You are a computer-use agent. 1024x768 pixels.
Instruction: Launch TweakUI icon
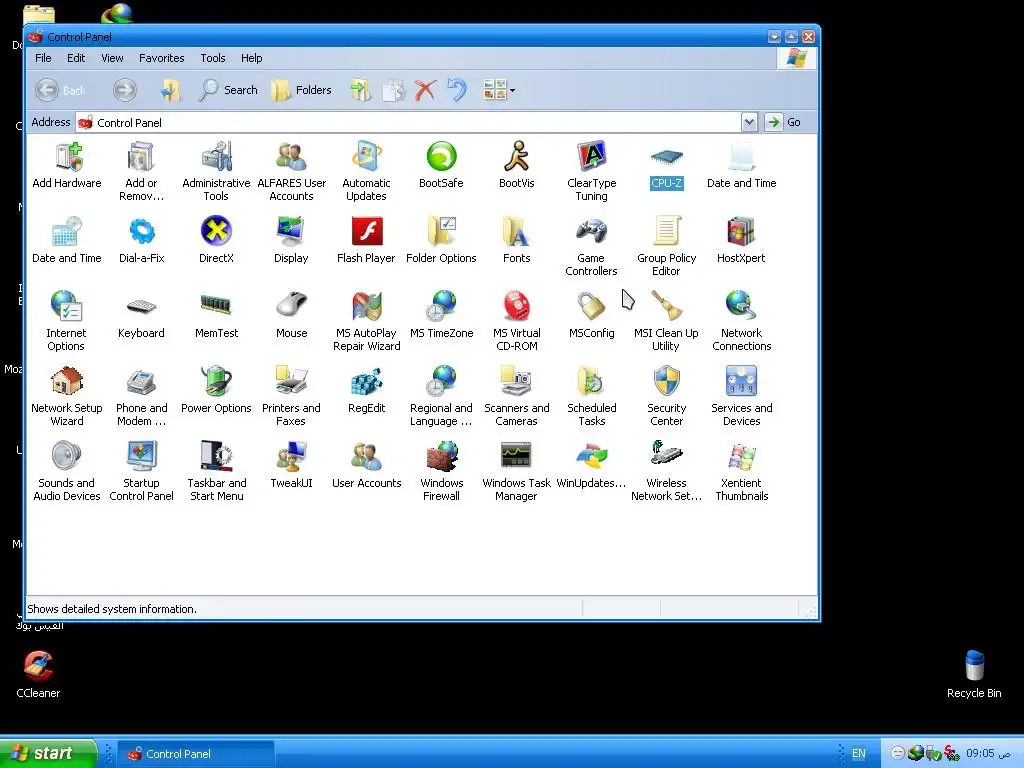click(x=291, y=466)
